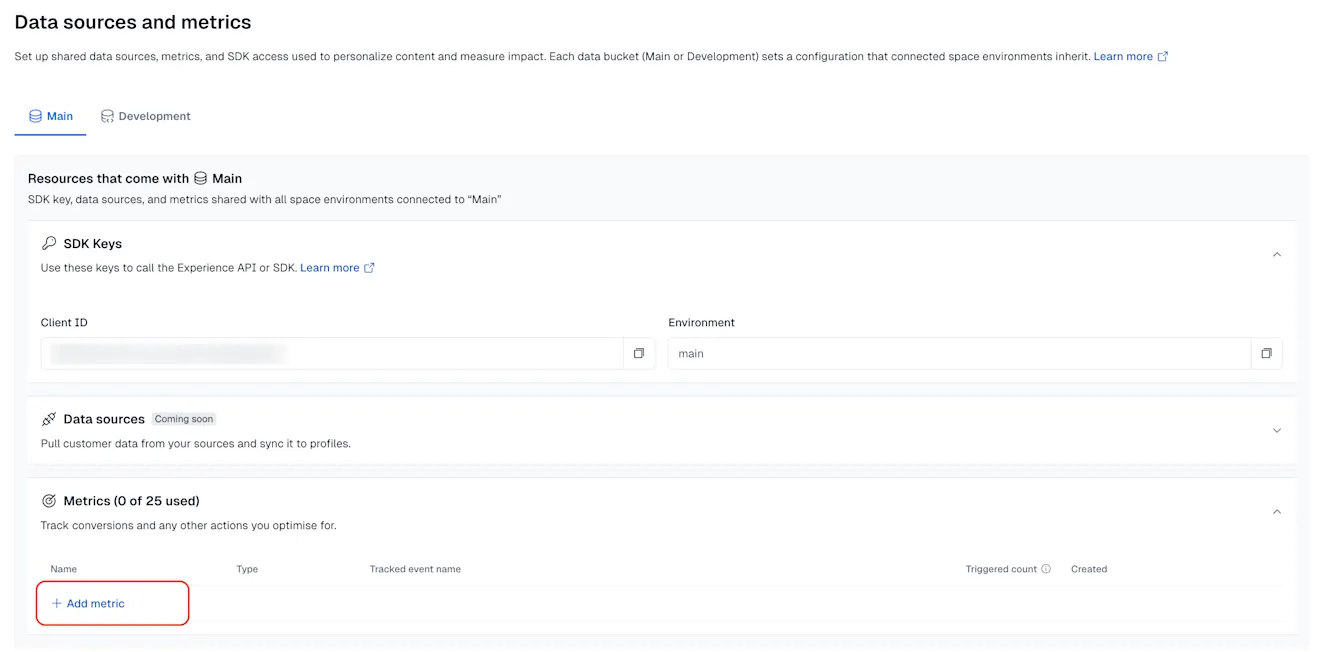Viewport: 1320px width, 652px height.
Task: Click the Metrics target icon
Action: click(49, 500)
